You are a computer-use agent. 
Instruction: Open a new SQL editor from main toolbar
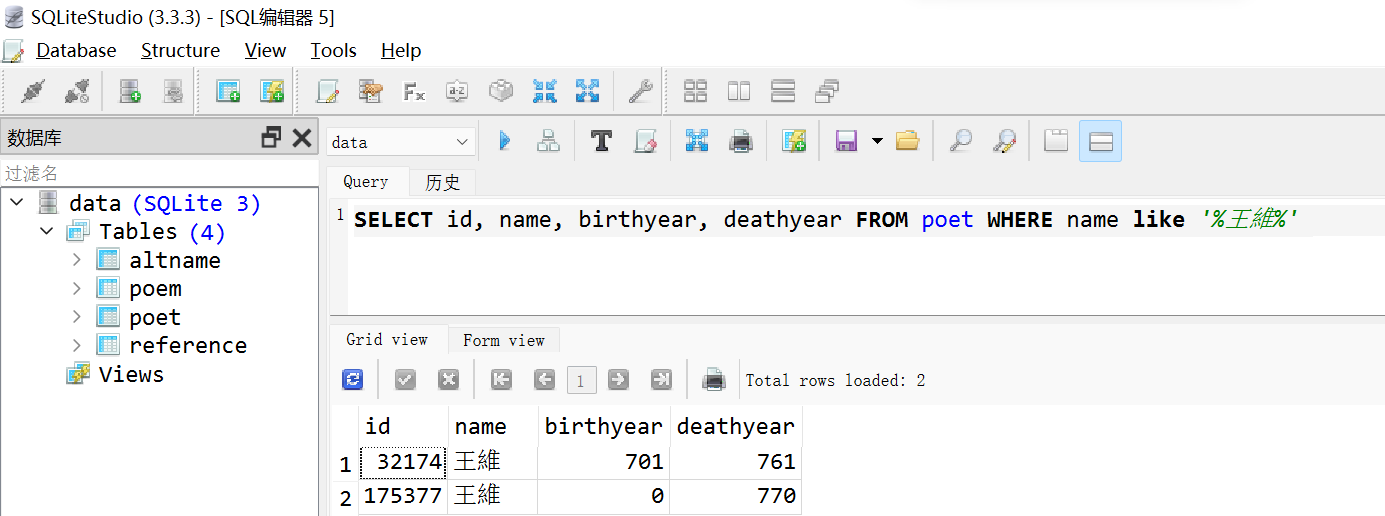[x=327, y=92]
